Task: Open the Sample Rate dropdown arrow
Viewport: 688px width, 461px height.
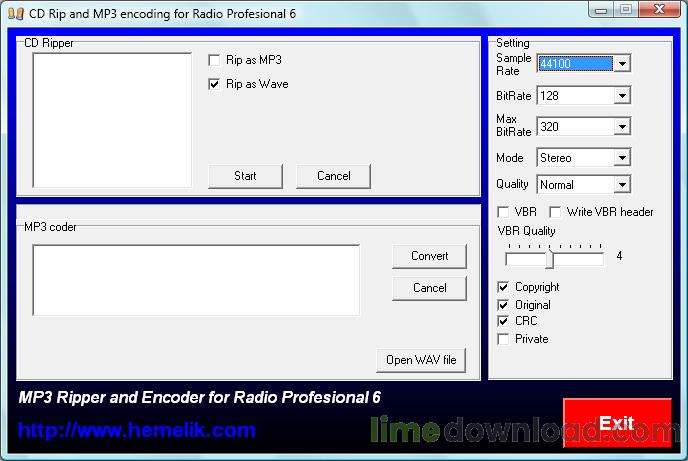Action: pos(622,64)
